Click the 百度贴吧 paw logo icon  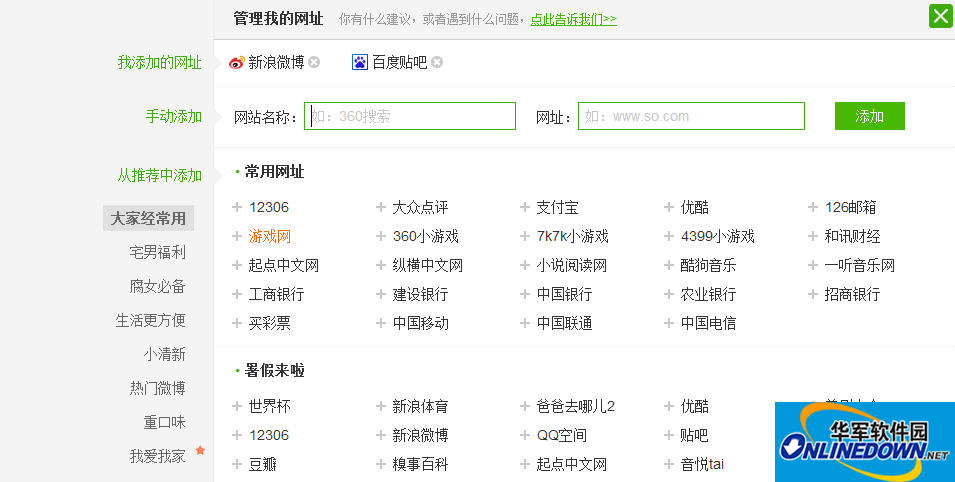pyautogui.click(x=360, y=62)
